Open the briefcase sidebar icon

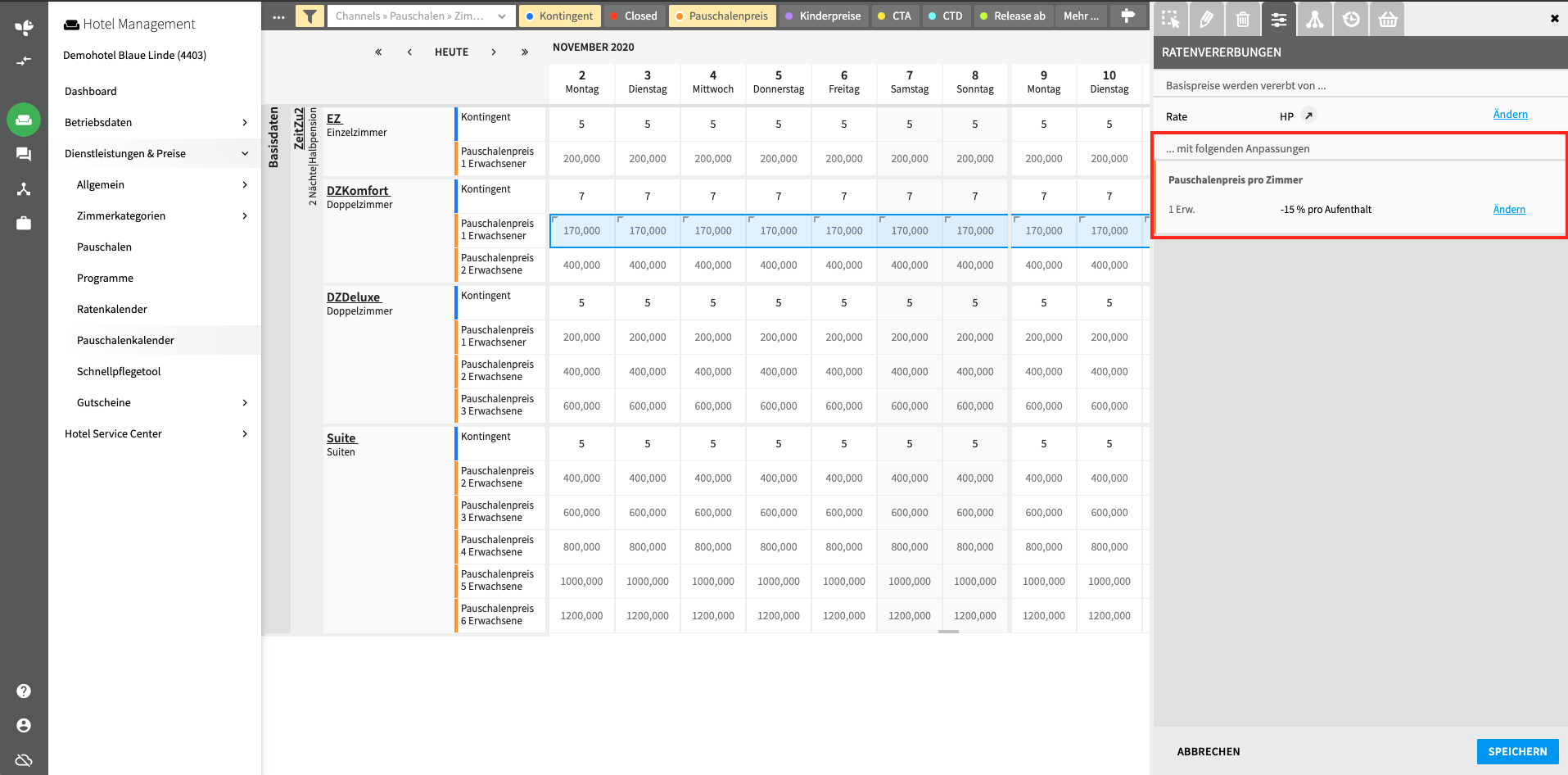tap(24, 223)
